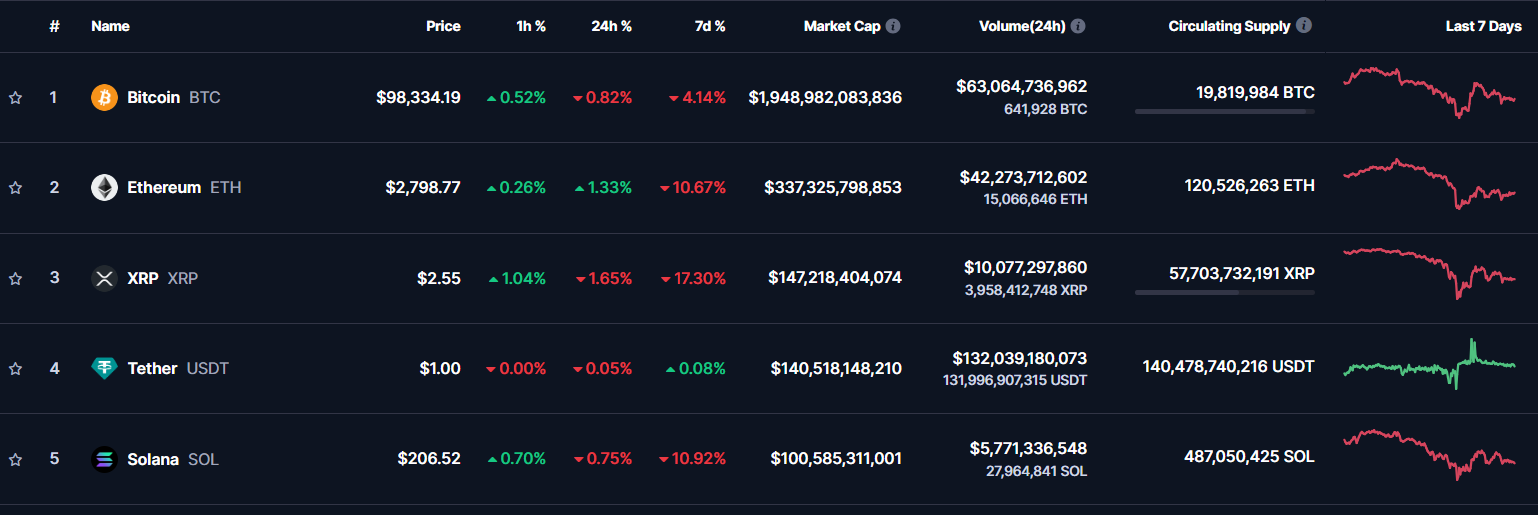Image resolution: width=1538 pixels, height=515 pixels.
Task: Open Tether green 7-day sparkline chart
Action: 1430,364
